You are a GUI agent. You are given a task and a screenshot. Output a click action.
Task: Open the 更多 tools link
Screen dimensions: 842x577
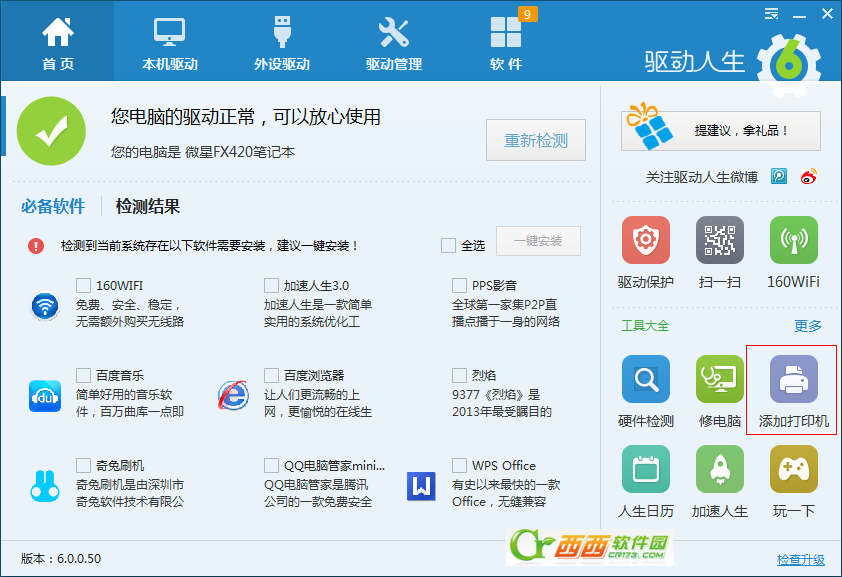(x=808, y=325)
